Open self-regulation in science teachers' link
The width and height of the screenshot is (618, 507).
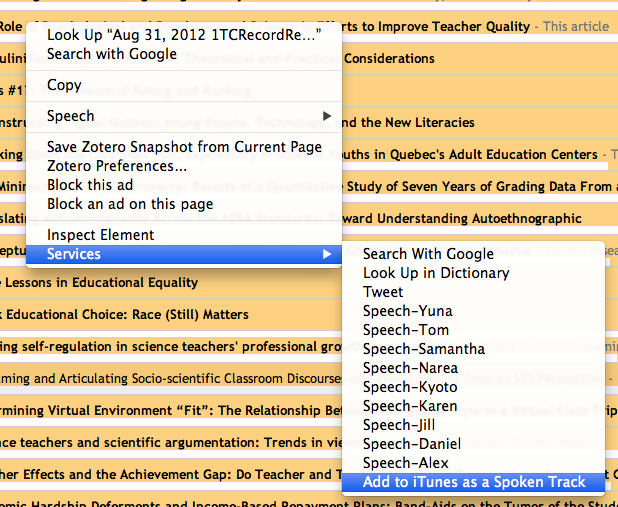click(171, 347)
